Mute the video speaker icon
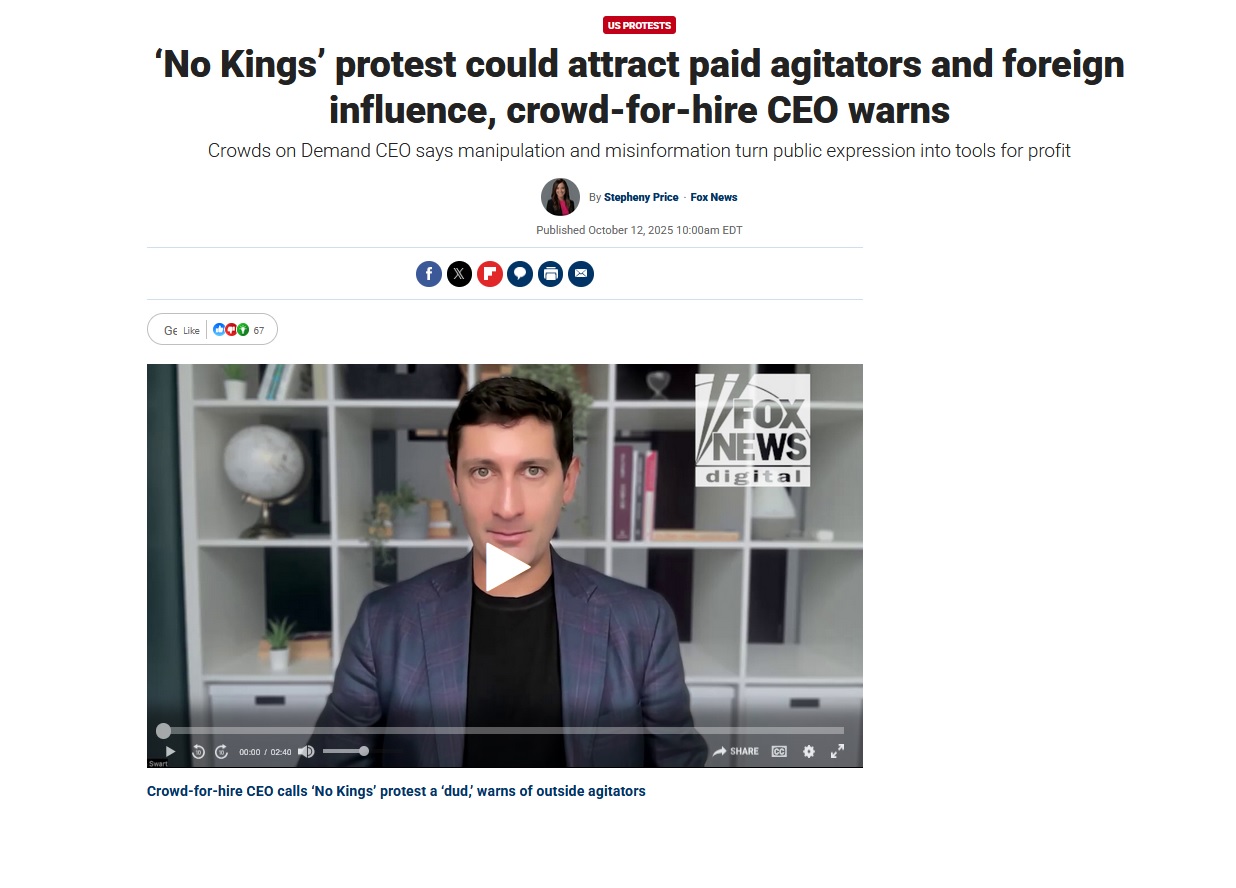The image size is (1236, 888). pos(306,751)
